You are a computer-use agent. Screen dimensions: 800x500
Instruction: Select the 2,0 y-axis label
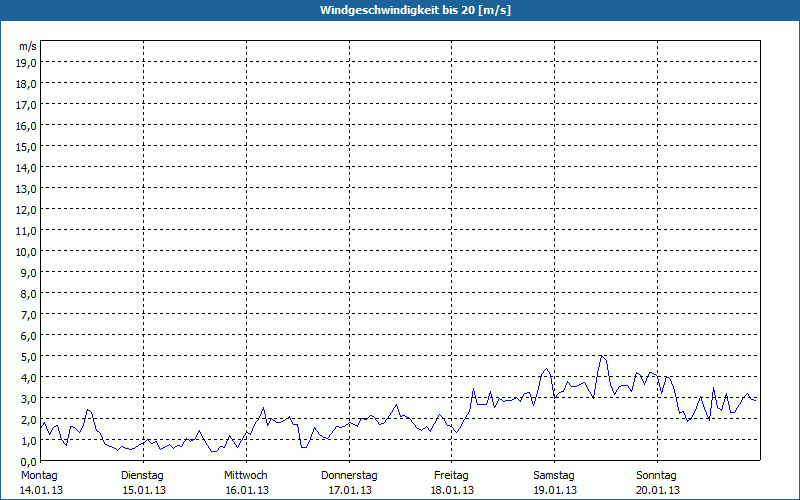[x=28, y=420]
